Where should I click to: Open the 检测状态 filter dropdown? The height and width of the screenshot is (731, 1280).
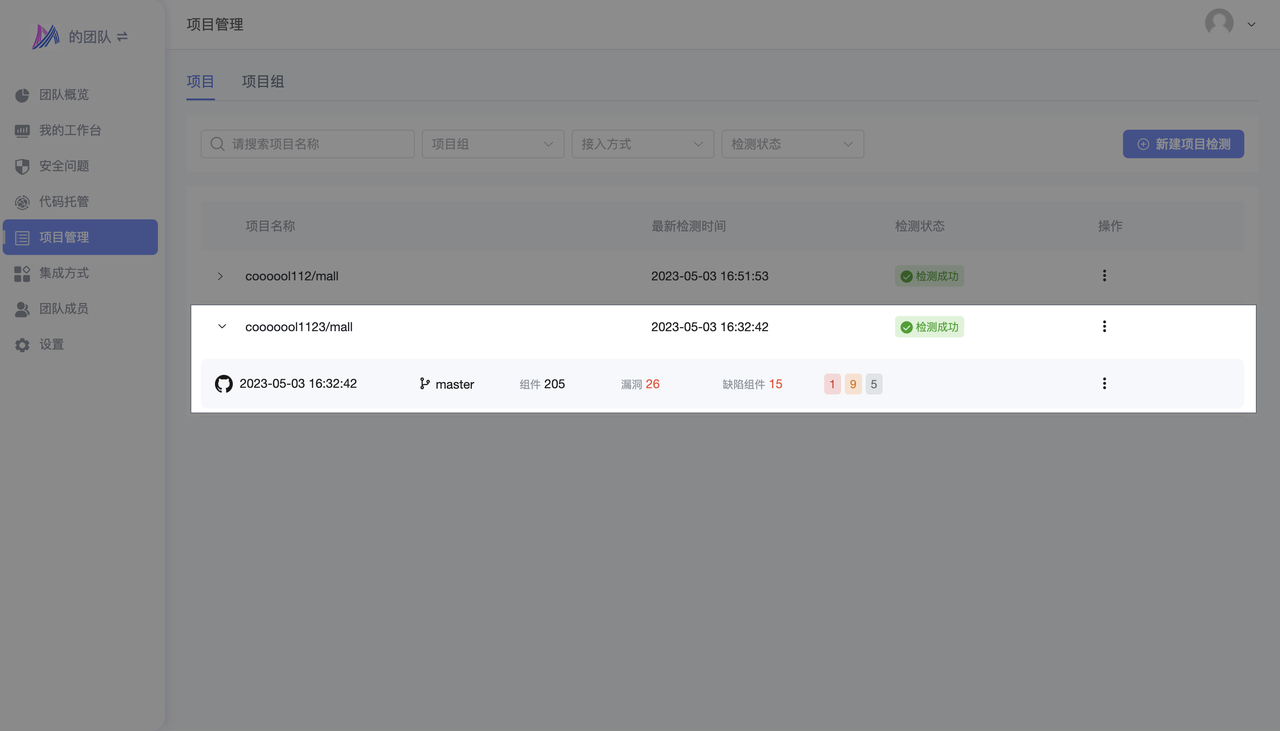pyautogui.click(x=792, y=144)
